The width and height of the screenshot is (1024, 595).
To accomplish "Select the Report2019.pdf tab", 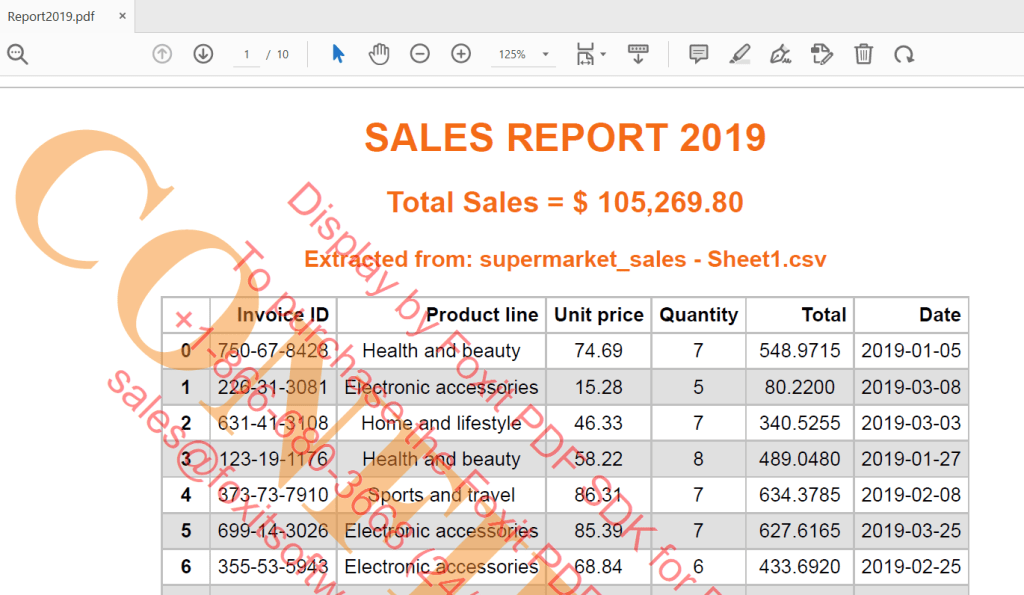I will pyautogui.click(x=51, y=16).
